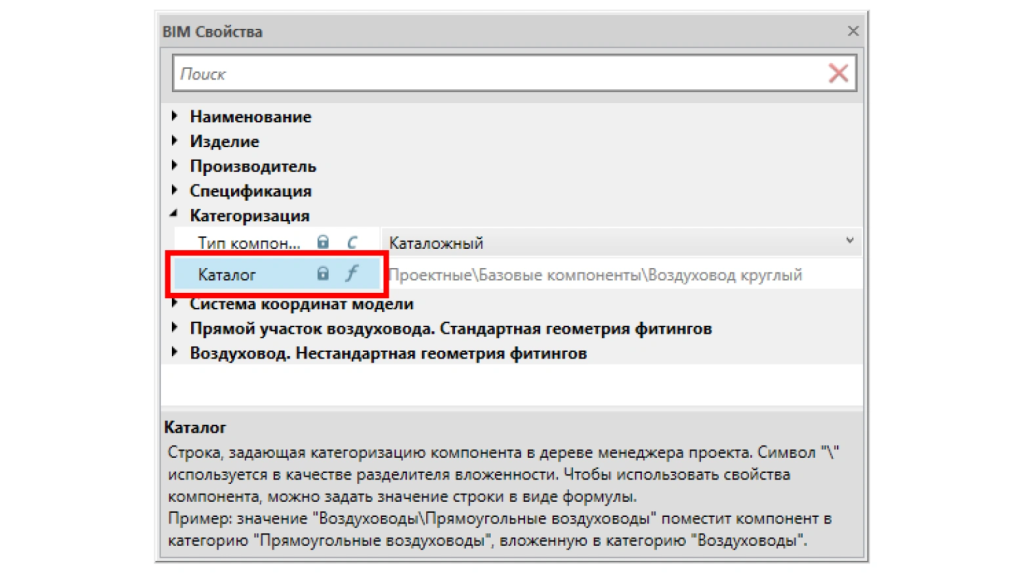Clear the search field with red X
Image resolution: width=1024 pixels, height=576 pixels.
tap(838, 73)
